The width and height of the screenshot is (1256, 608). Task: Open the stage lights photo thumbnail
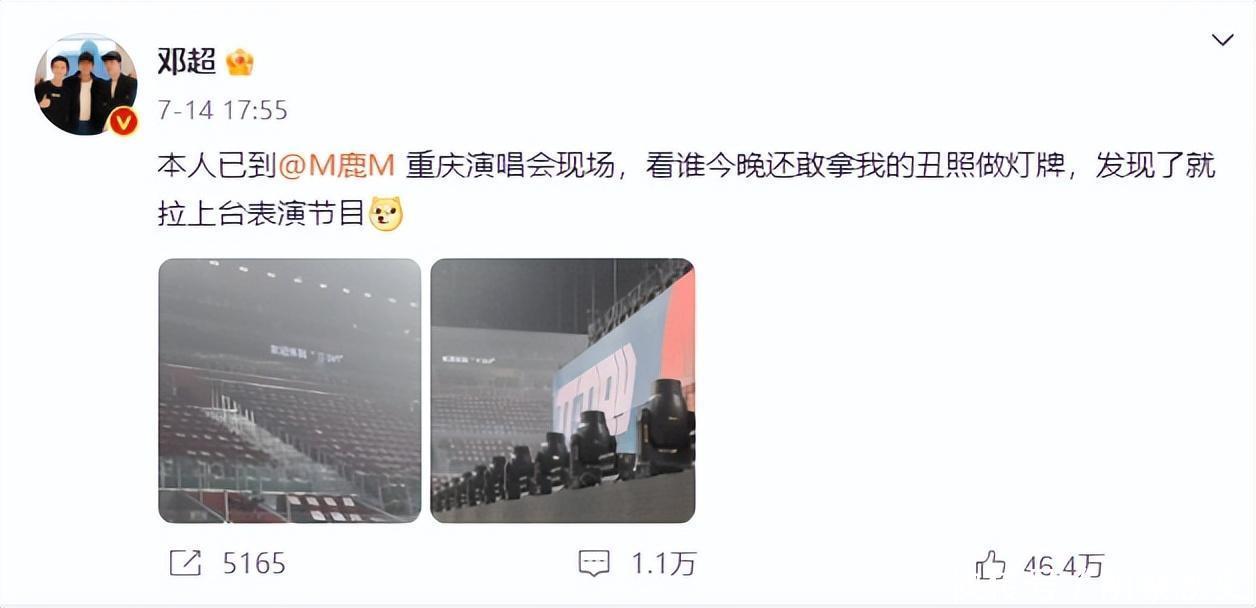(x=562, y=390)
